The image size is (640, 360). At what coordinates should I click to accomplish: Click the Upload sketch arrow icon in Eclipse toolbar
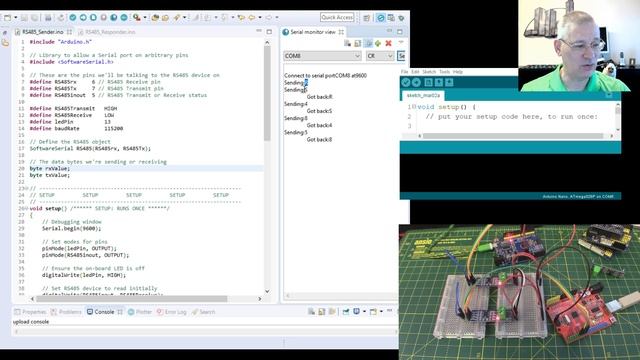[x=83, y=18]
